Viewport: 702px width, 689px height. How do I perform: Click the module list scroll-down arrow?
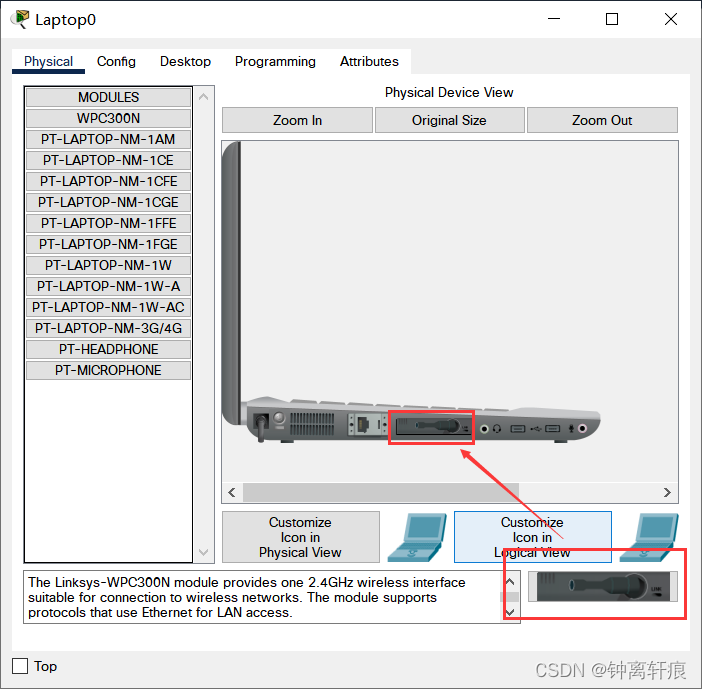(203, 552)
